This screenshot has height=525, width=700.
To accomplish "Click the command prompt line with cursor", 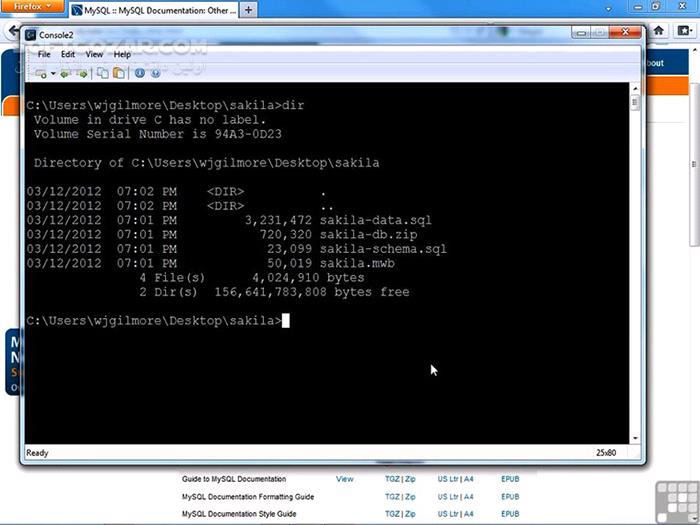I will [158, 321].
